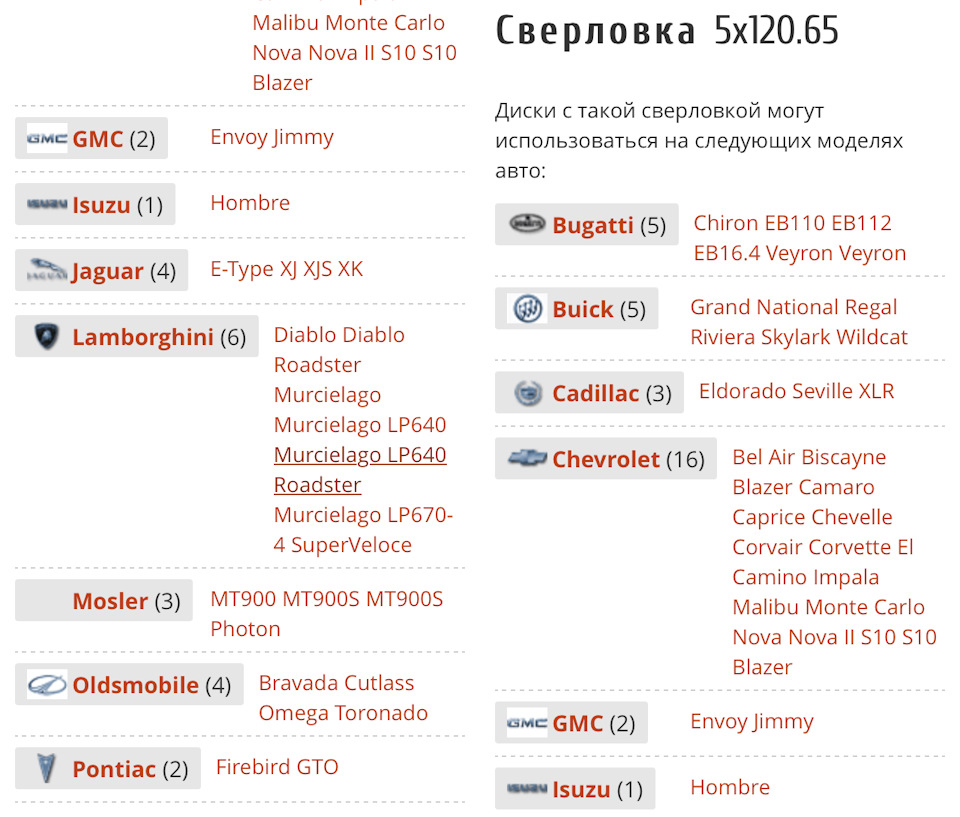Click the Сверловка 5x120.65 heading
The image size is (960, 817).
(667, 32)
